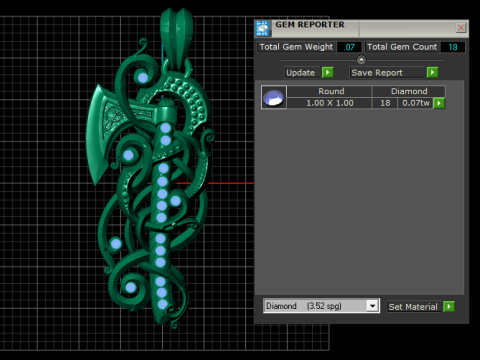Click the Gem Reporter panel icon
Image resolution: width=480 pixels, height=360 pixels.
point(262,28)
